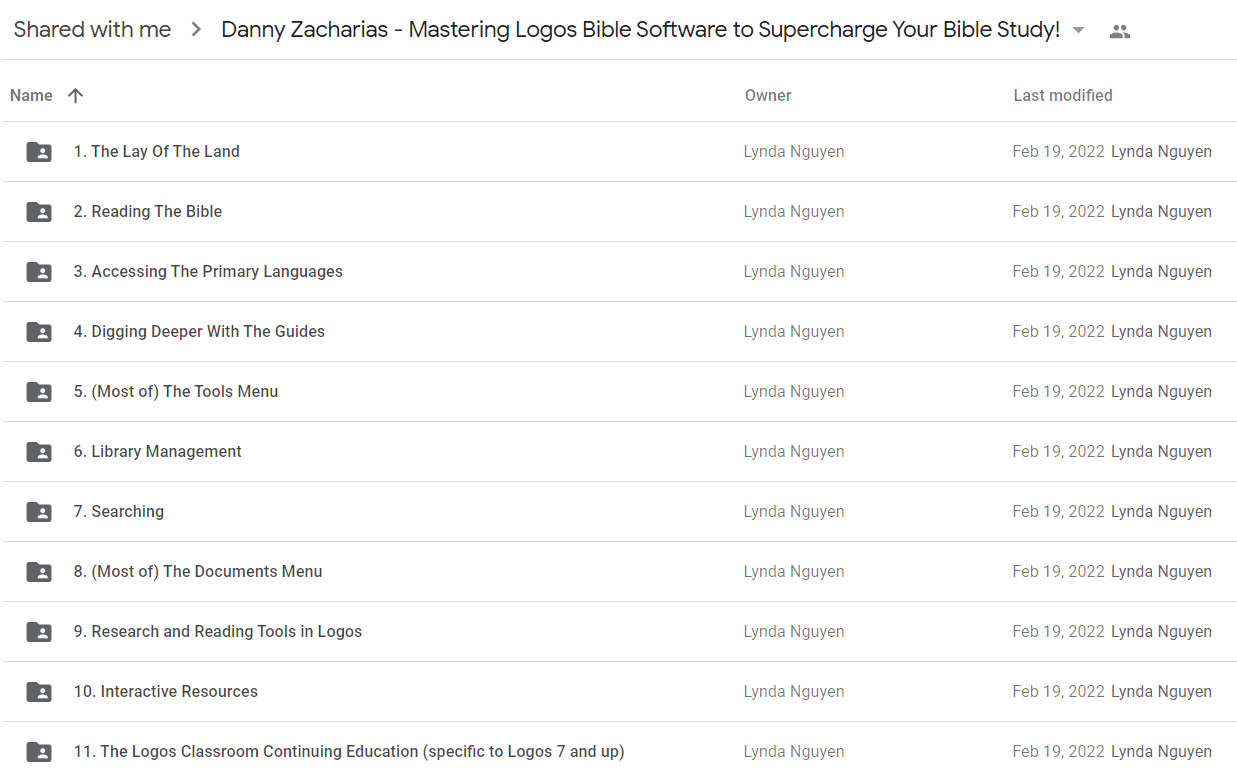Select the folder icon for Accessing The Primary Languages

point(39,272)
